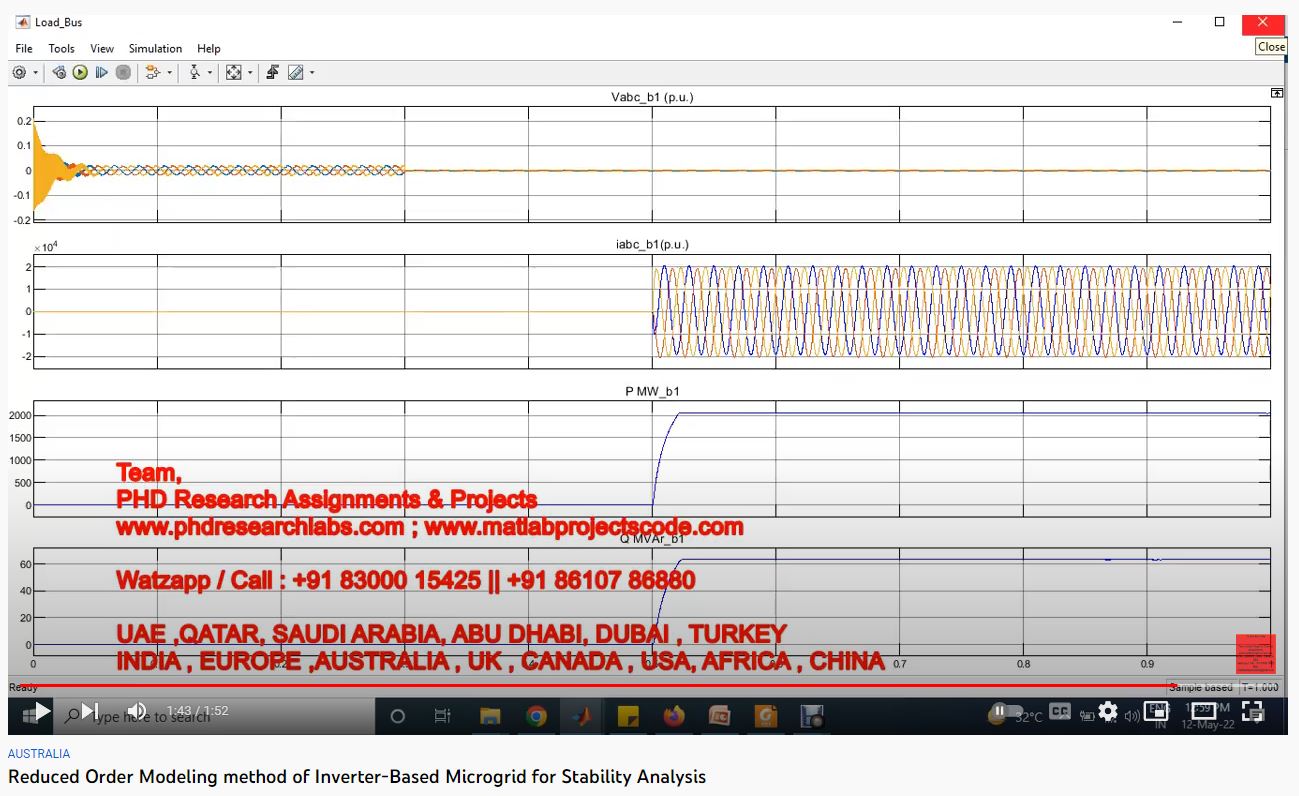This screenshot has height=796, width=1299.
Task: Click the iabc_b1(p.u.) plot title
Action: point(652,244)
